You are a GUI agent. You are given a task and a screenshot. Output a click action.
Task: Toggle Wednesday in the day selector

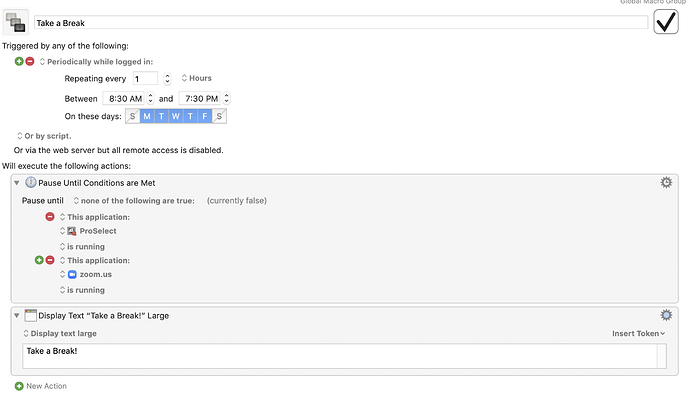pos(176,117)
